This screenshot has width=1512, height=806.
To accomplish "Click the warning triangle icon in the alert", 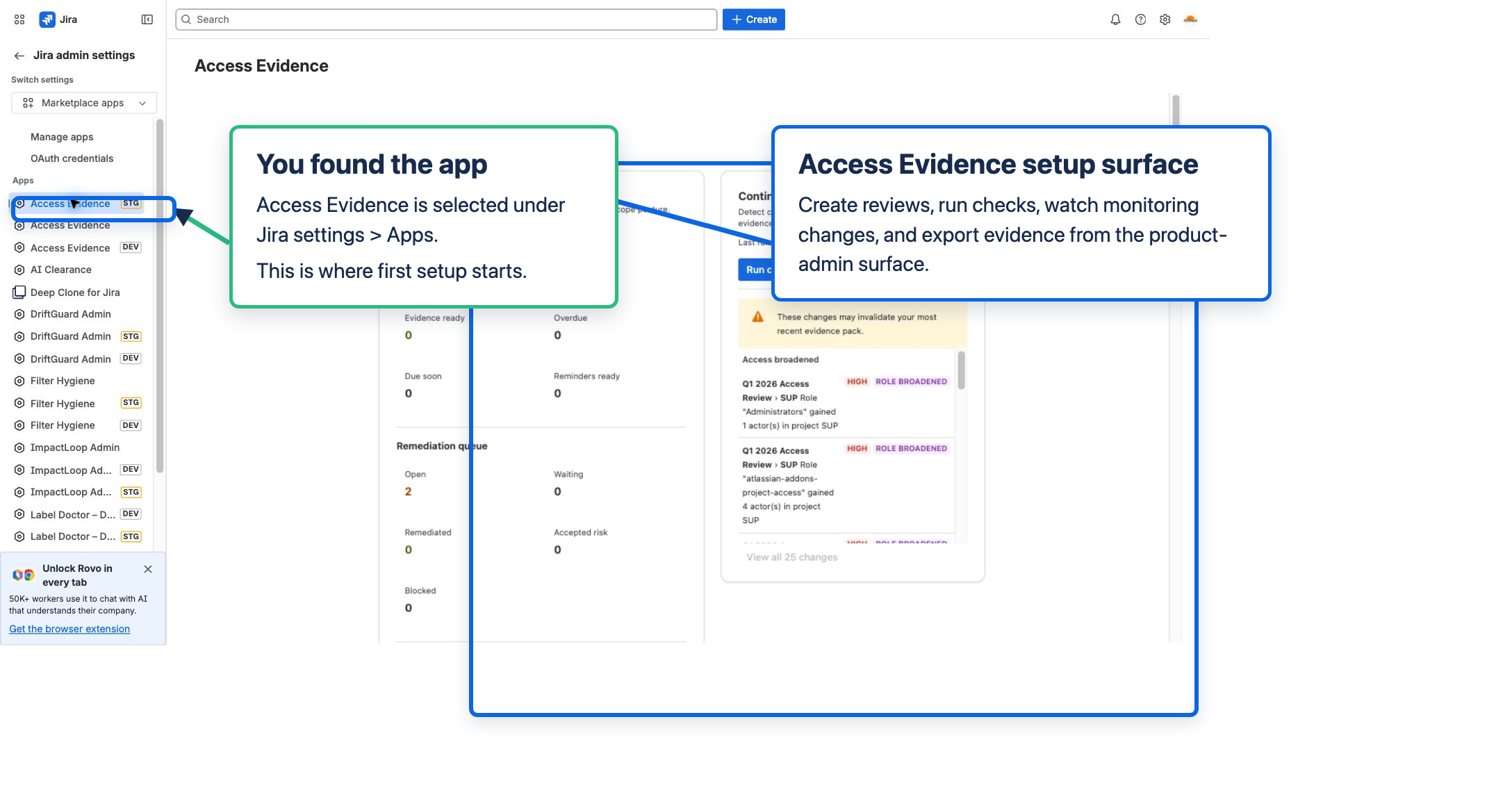I will [x=758, y=317].
